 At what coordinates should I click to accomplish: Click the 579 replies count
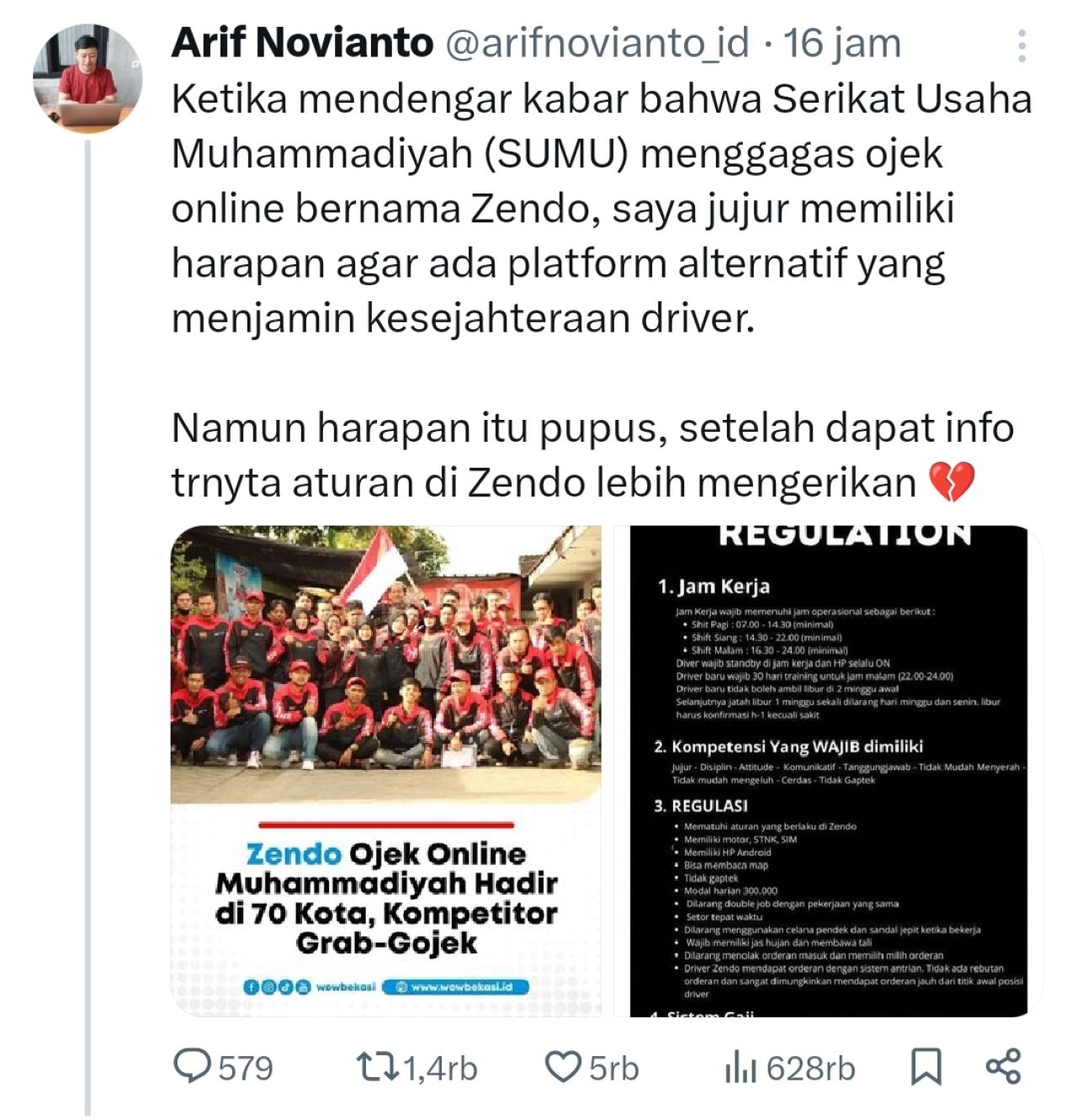[x=246, y=1069]
